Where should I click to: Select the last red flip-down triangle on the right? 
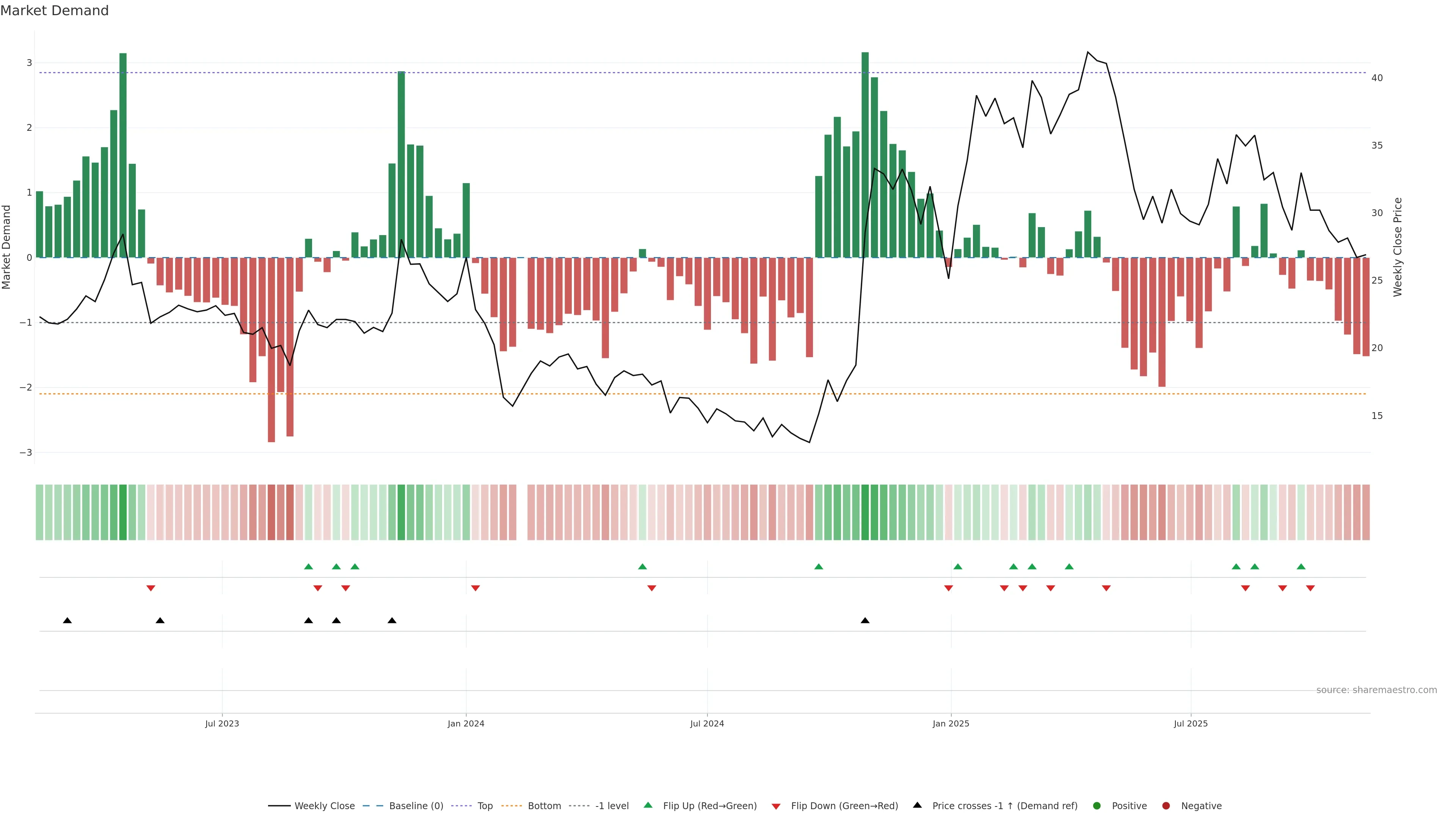1310,588
